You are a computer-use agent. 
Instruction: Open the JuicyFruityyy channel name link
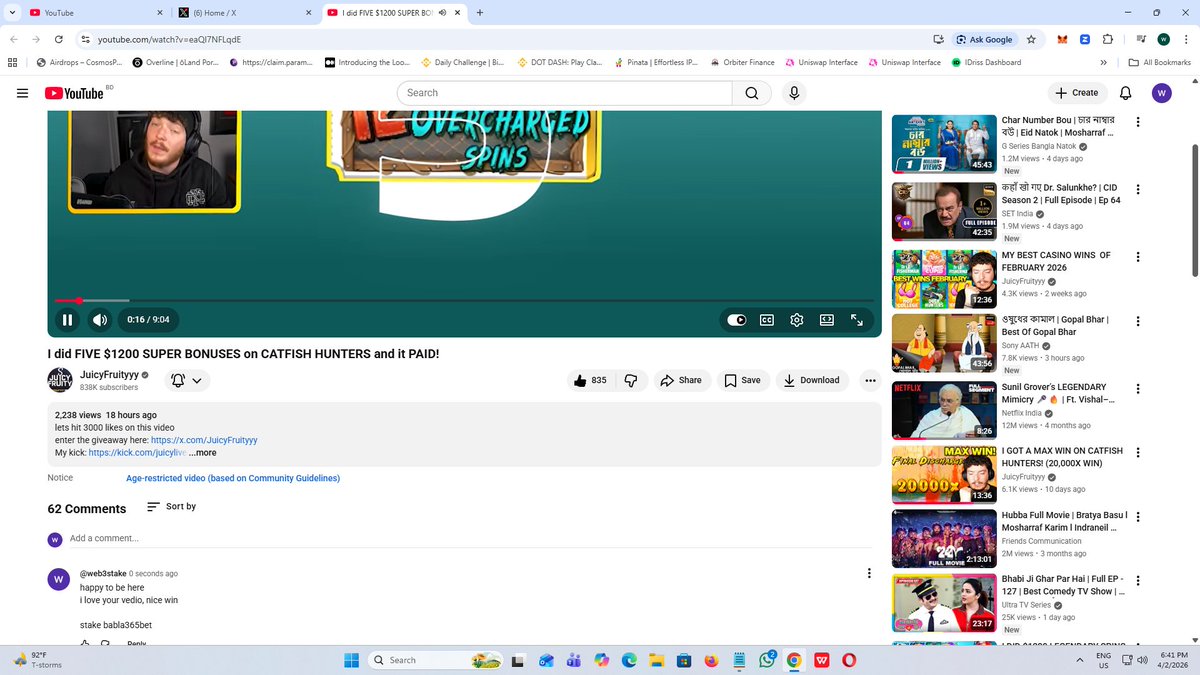click(108, 375)
